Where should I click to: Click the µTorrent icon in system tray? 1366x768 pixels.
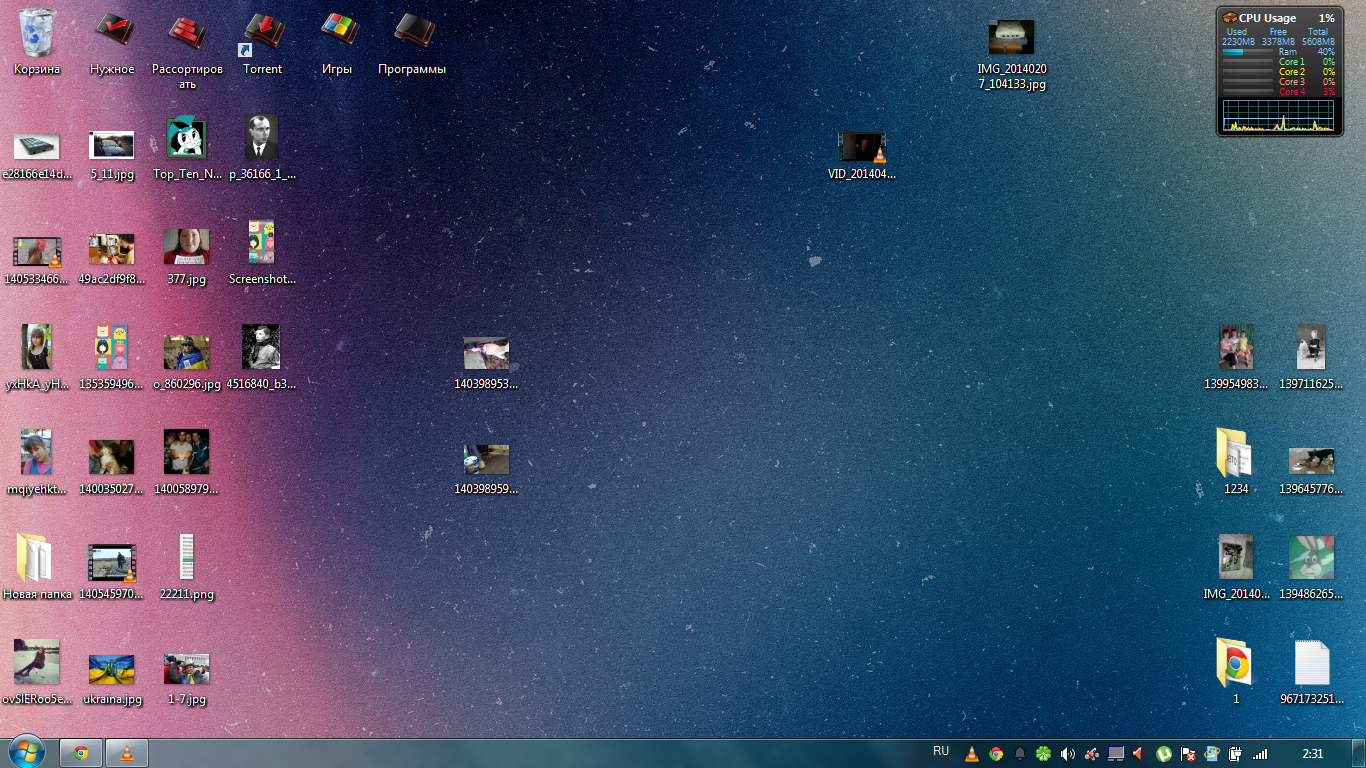(1164, 754)
